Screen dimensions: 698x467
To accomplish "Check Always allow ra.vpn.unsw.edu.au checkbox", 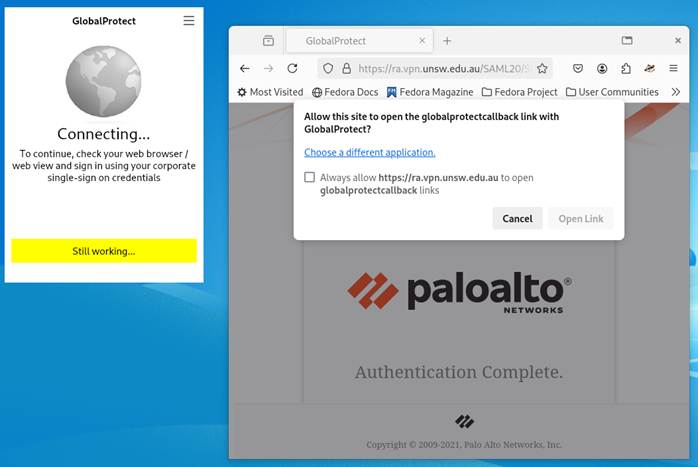I will point(309,177).
